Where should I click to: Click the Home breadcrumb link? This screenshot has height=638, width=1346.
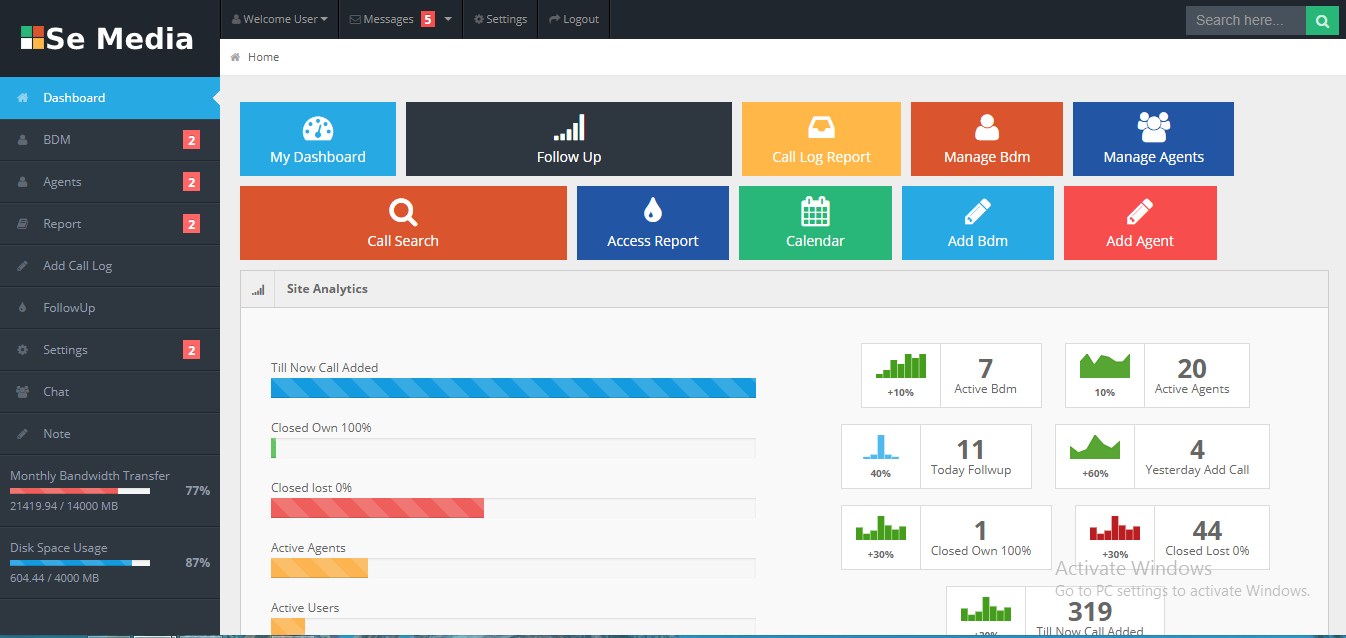coord(264,57)
